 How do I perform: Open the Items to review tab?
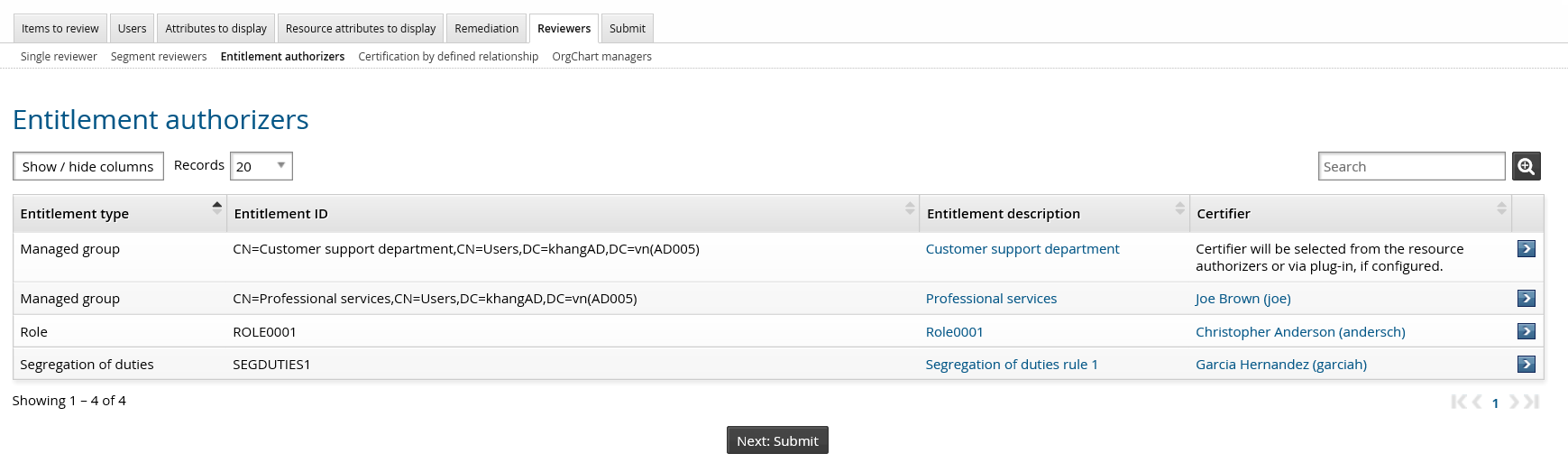pyautogui.click(x=60, y=29)
